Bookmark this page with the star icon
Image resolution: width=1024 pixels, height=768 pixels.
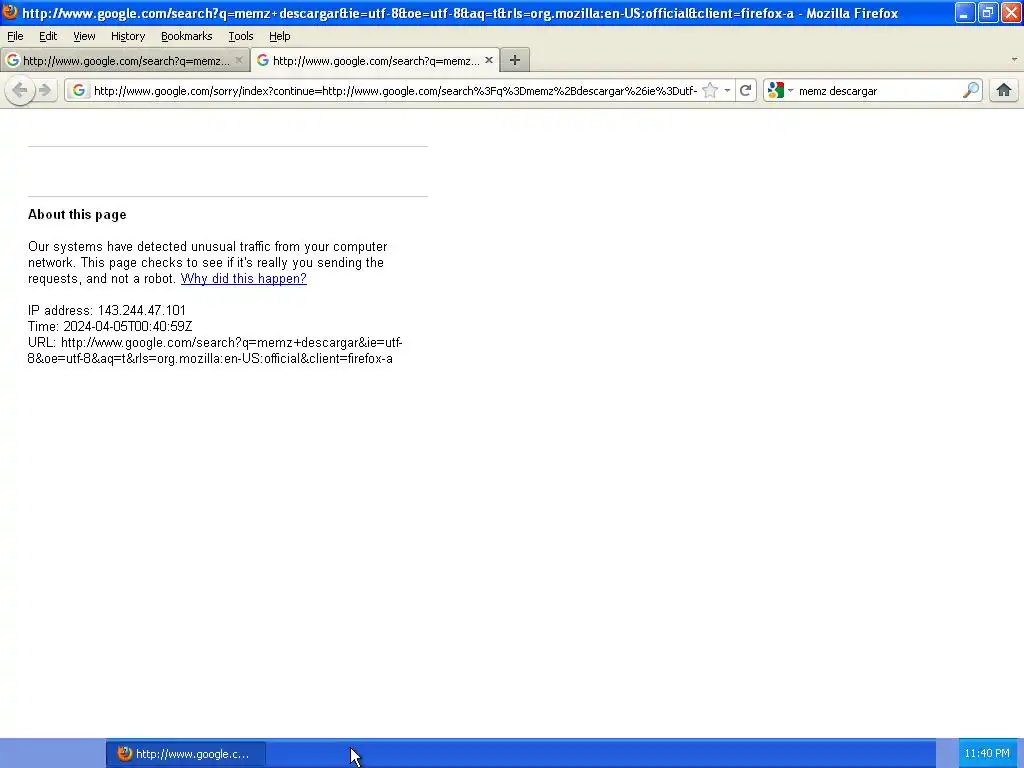[x=710, y=90]
